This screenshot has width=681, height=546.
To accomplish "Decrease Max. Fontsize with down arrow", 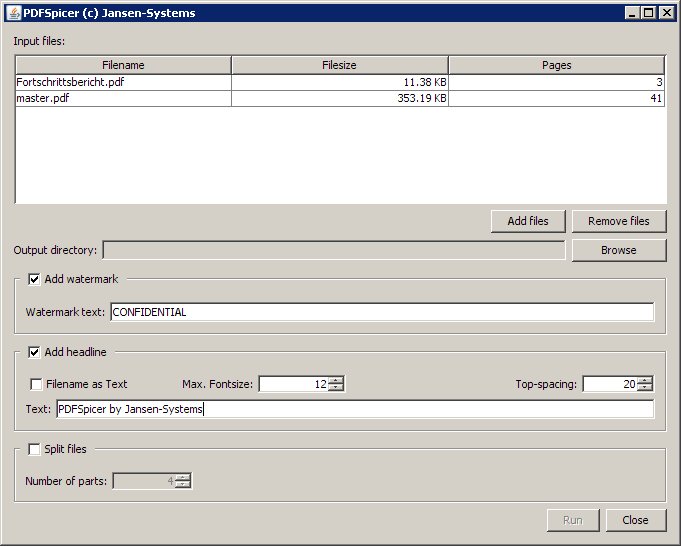I will 336,388.
